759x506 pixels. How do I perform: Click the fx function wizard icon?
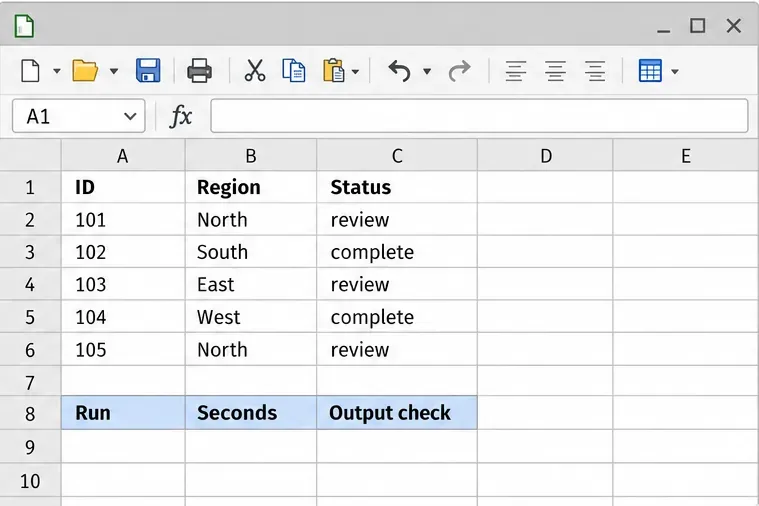[181, 116]
